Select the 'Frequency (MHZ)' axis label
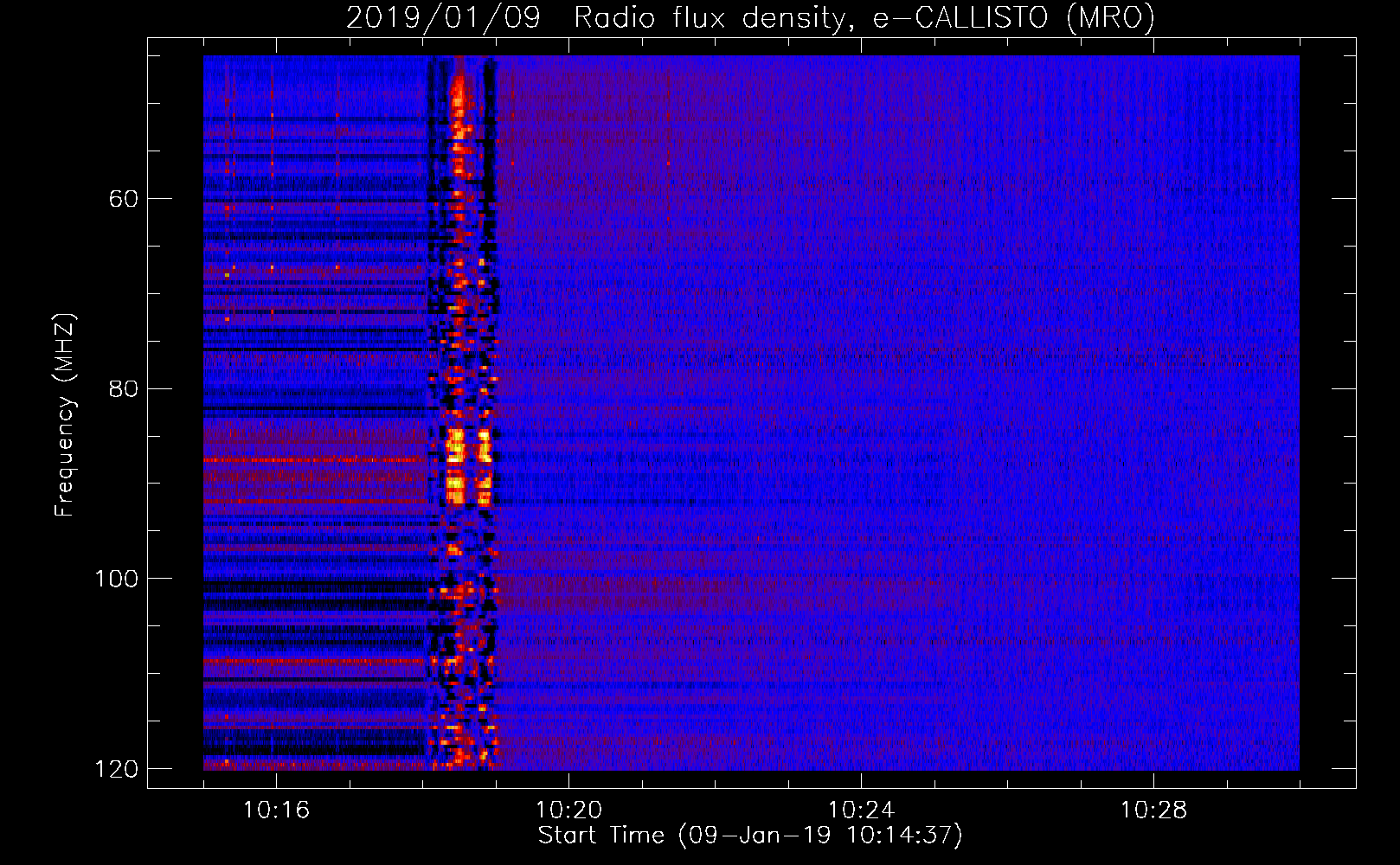The image size is (1400, 865). (x=64, y=414)
